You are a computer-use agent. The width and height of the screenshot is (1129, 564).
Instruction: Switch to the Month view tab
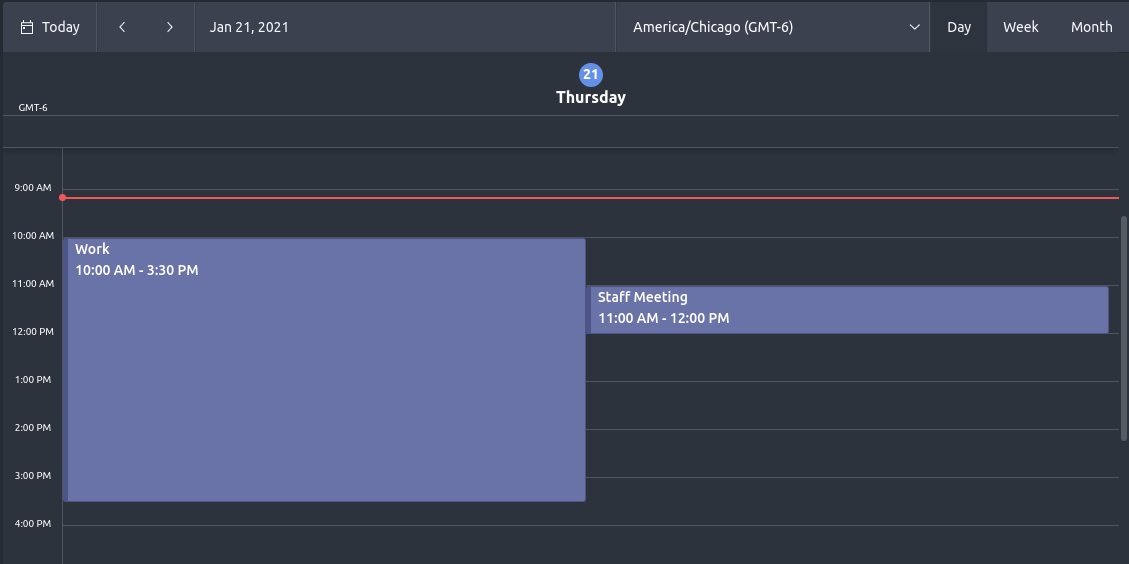[1091, 27]
